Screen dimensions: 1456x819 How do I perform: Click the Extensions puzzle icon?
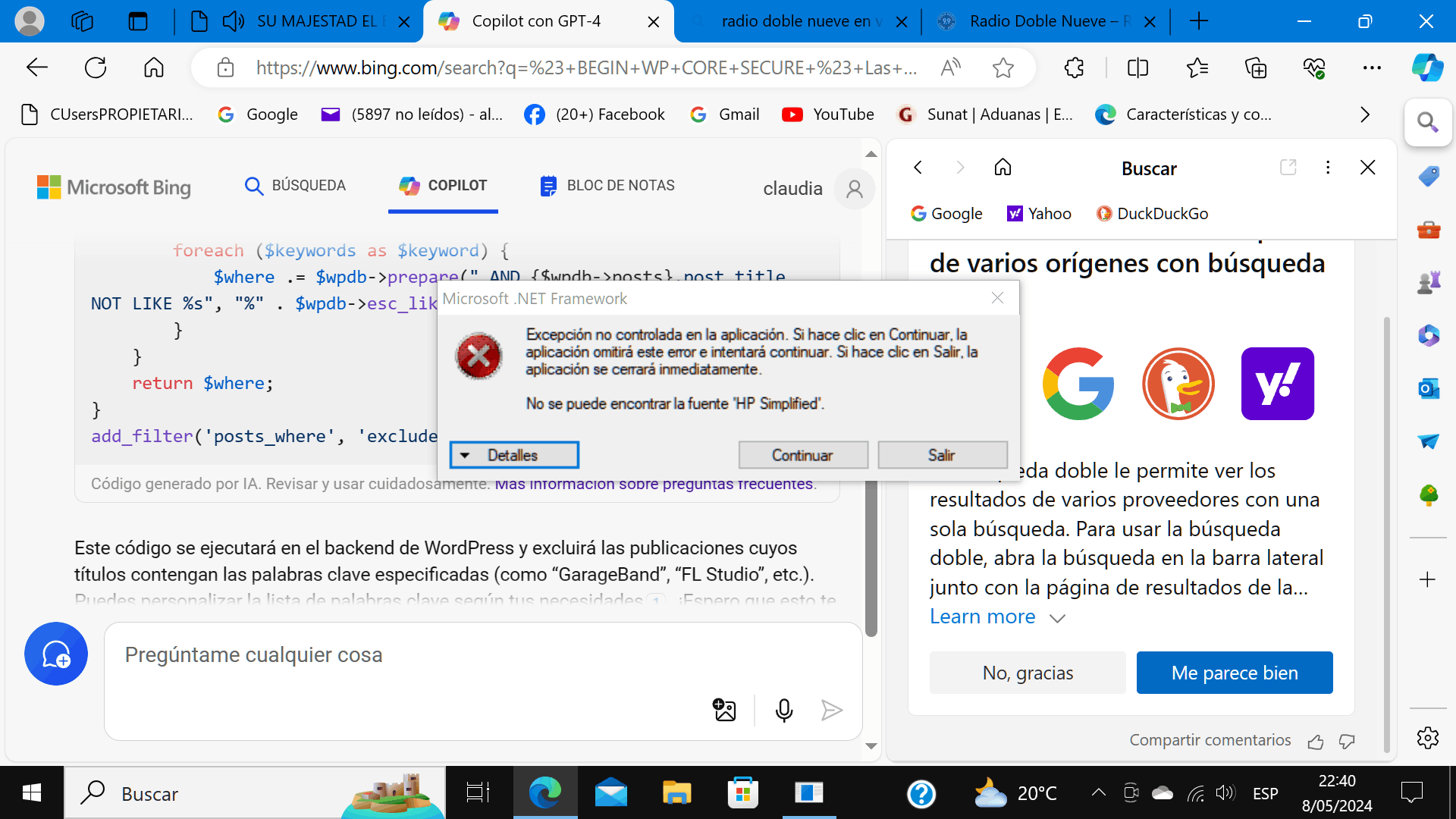coord(1074,68)
